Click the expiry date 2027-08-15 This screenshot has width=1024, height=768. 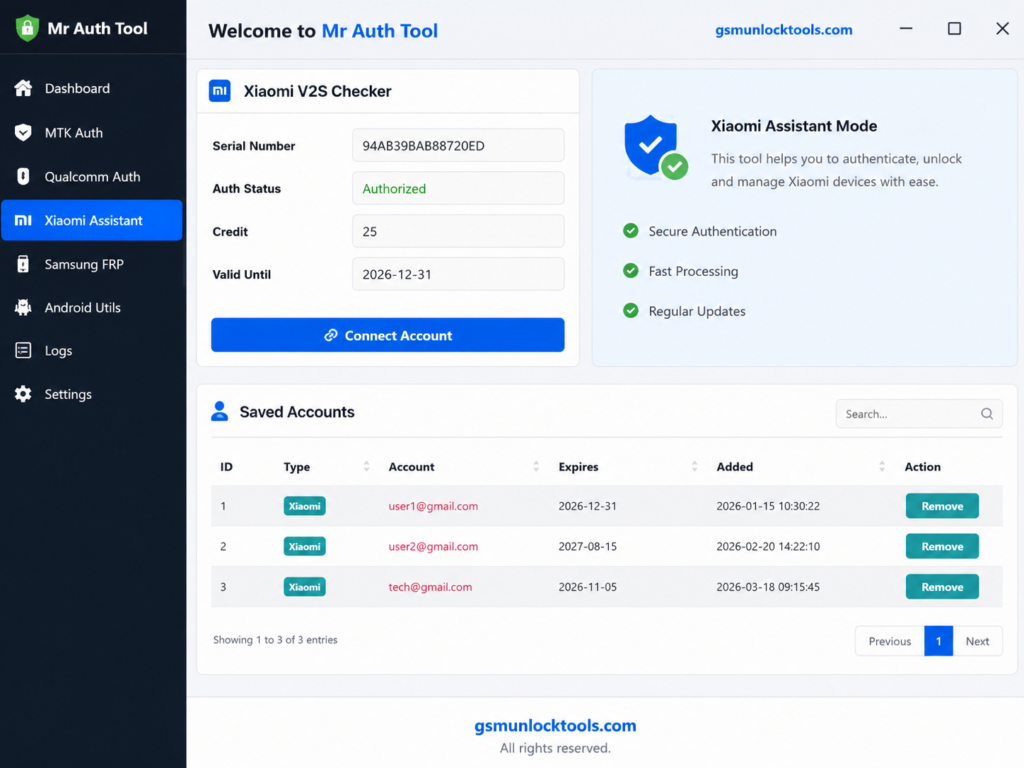pyautogui.click(x=587, y=546)
